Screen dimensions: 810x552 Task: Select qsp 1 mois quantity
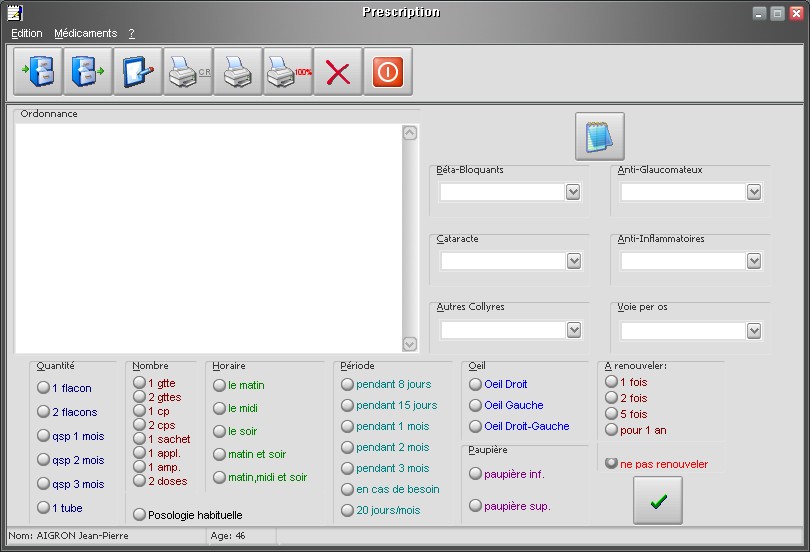(x=71, y=436)
